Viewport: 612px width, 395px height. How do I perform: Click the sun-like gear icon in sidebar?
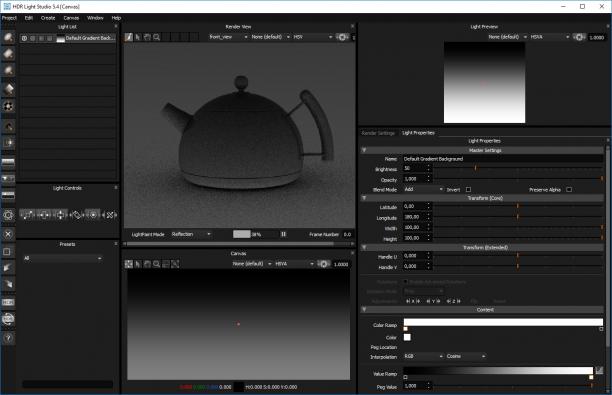pyautogui.click(x=8, y=215)
